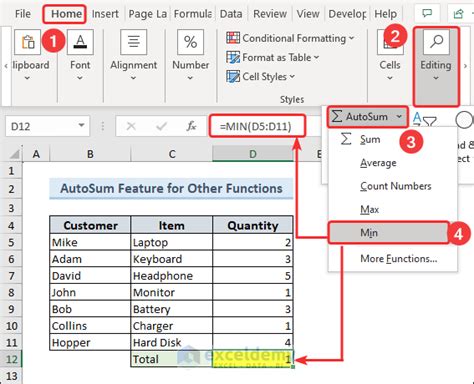Screen dimensions: 474x384
Task: Switch to the Developer tab
Action: (x=347, y=14)
